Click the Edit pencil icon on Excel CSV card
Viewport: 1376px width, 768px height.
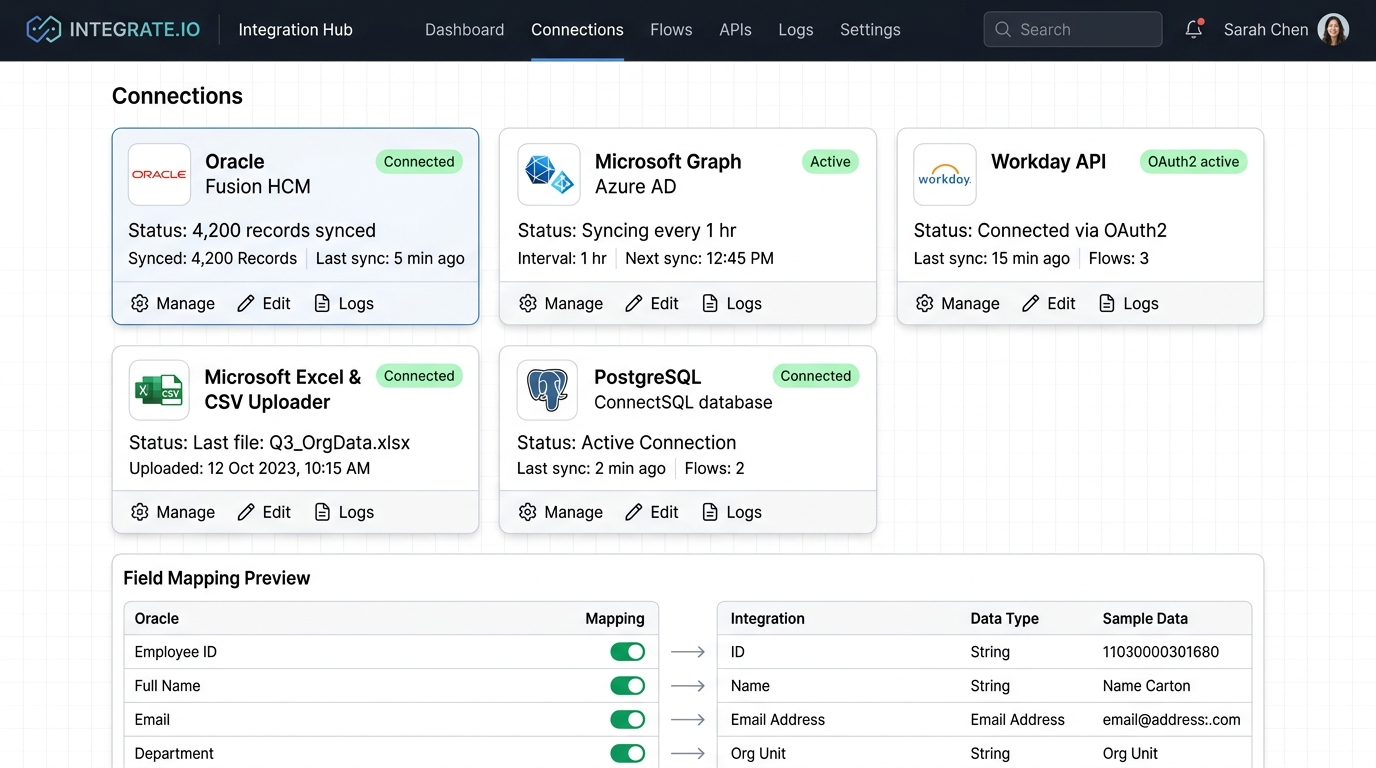coord(246,512)
